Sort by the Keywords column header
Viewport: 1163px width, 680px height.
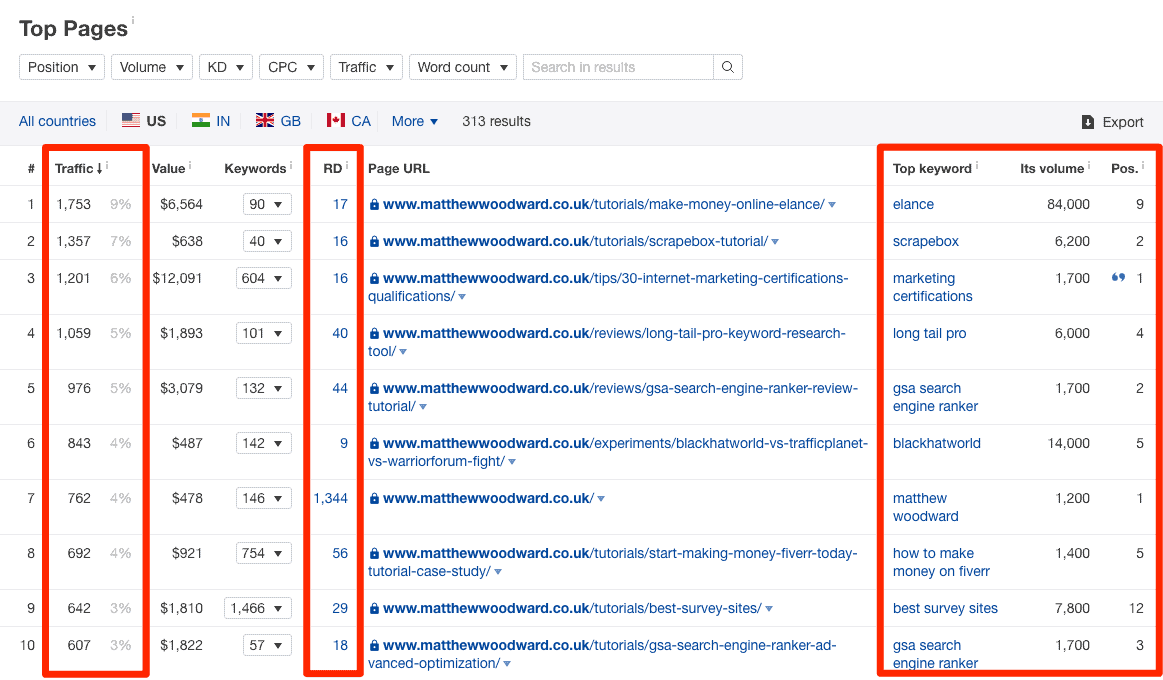255,168
